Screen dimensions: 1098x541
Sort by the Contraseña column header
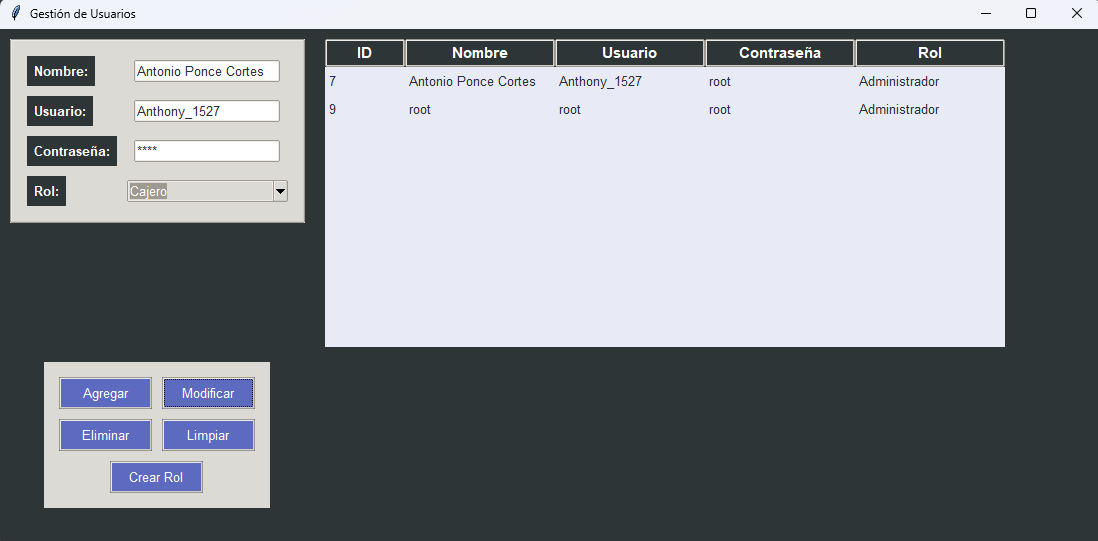[x=779, y=53]
